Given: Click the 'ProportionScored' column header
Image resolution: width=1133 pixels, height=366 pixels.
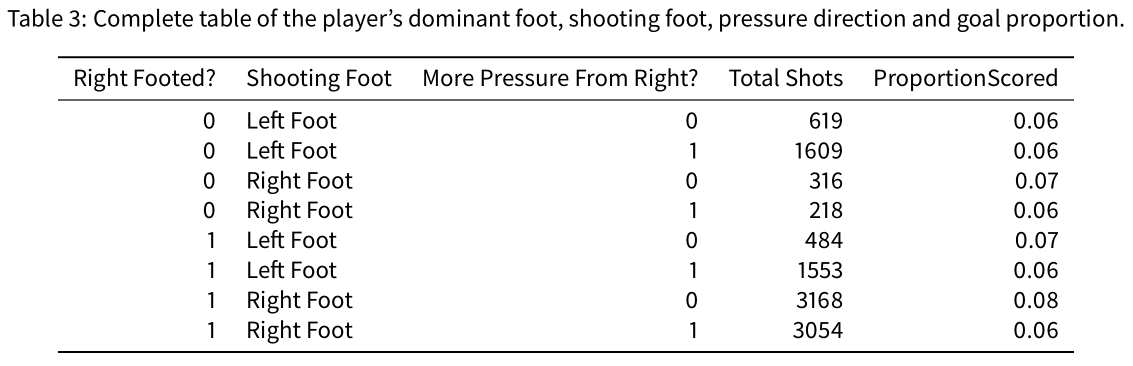Looking at the screenshot, I should (x=966, y=79).
